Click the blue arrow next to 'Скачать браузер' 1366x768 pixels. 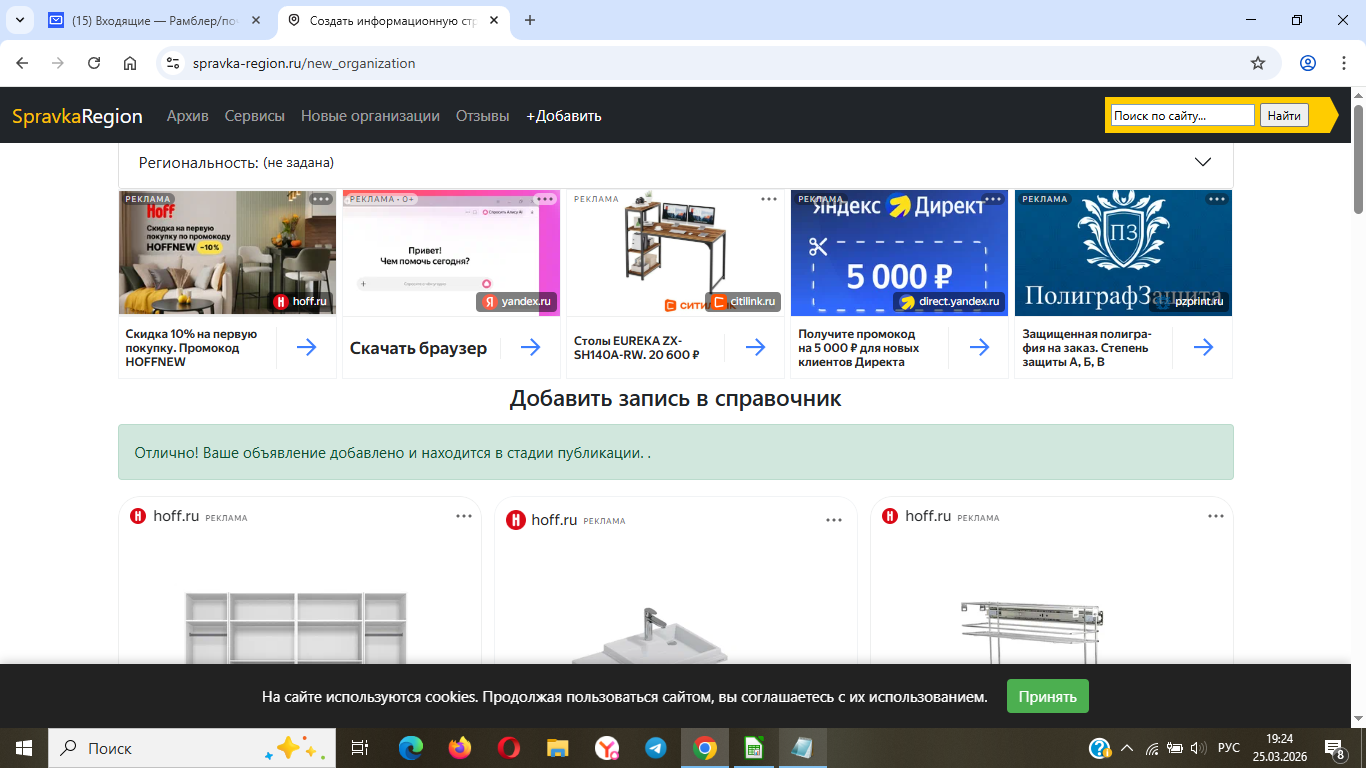tap(531, 347)
